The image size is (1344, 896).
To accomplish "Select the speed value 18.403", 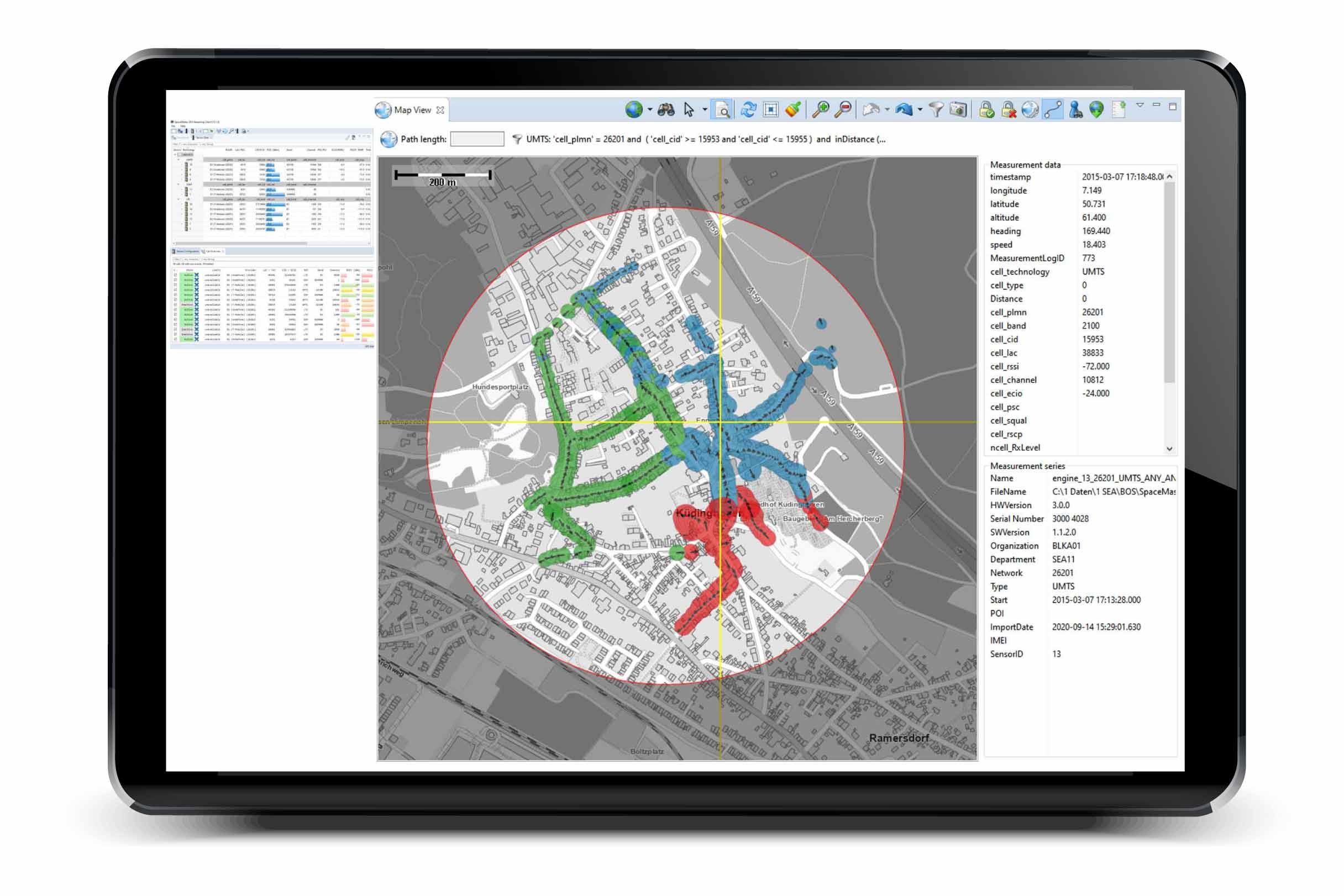I will click(1094, 245).
